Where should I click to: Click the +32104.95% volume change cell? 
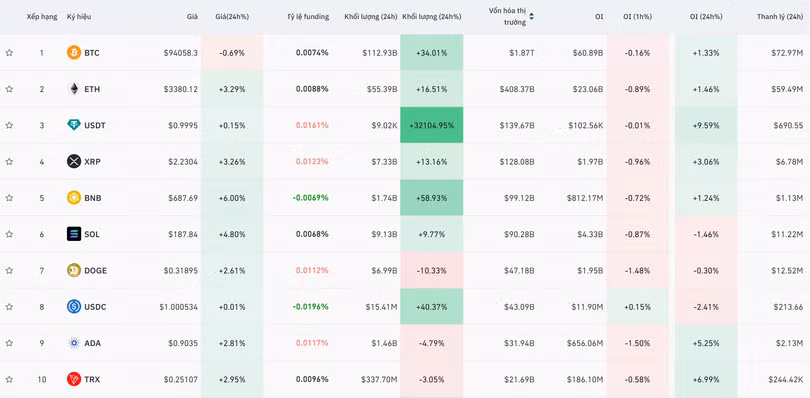(431, 125)
